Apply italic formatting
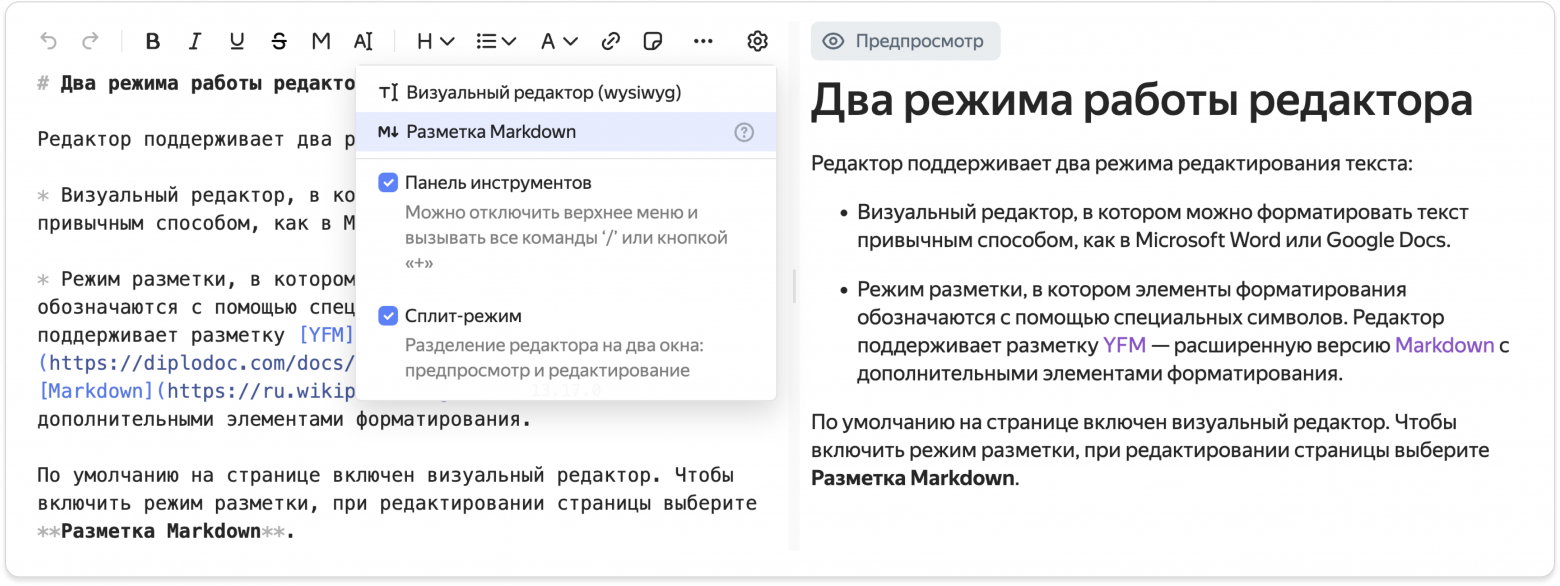The width and height of the screenshot is (1560, 586). [x=195, y=41]
